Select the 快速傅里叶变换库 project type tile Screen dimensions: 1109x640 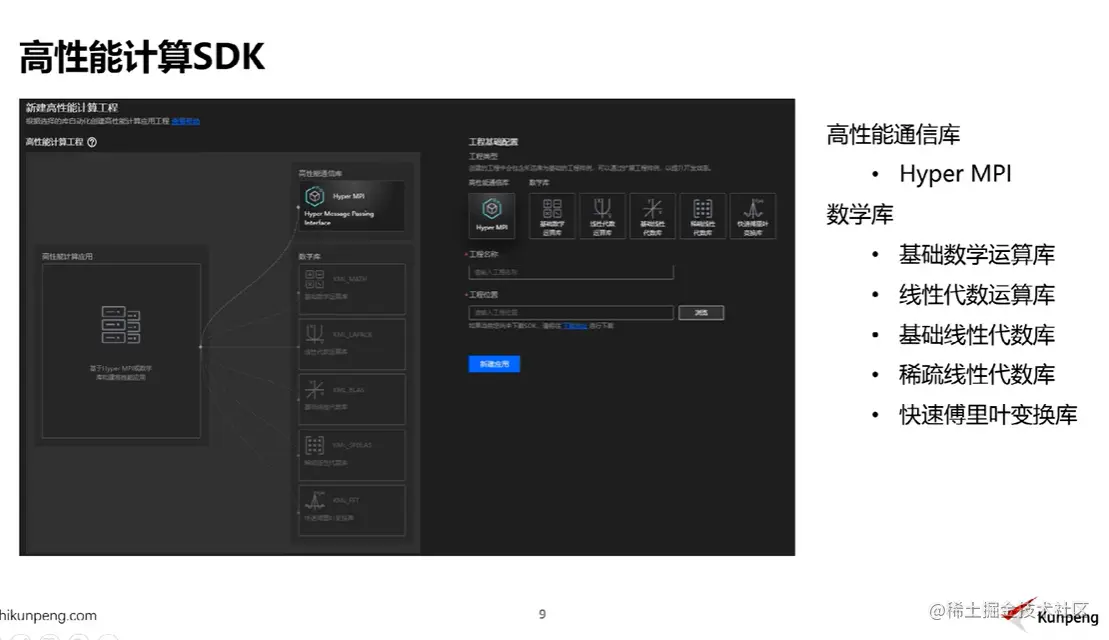click(x=753, y=216)
